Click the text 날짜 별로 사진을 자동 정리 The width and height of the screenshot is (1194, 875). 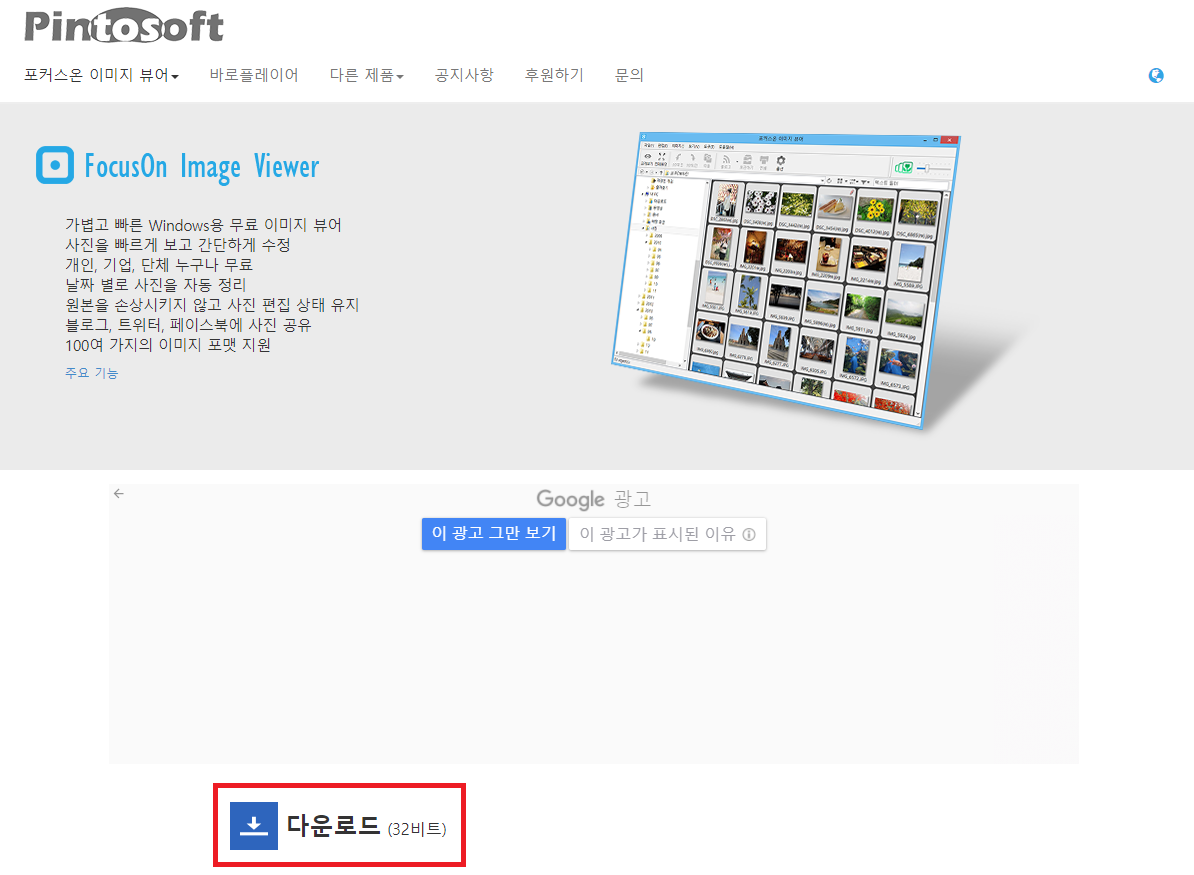[x=156, y=285]
